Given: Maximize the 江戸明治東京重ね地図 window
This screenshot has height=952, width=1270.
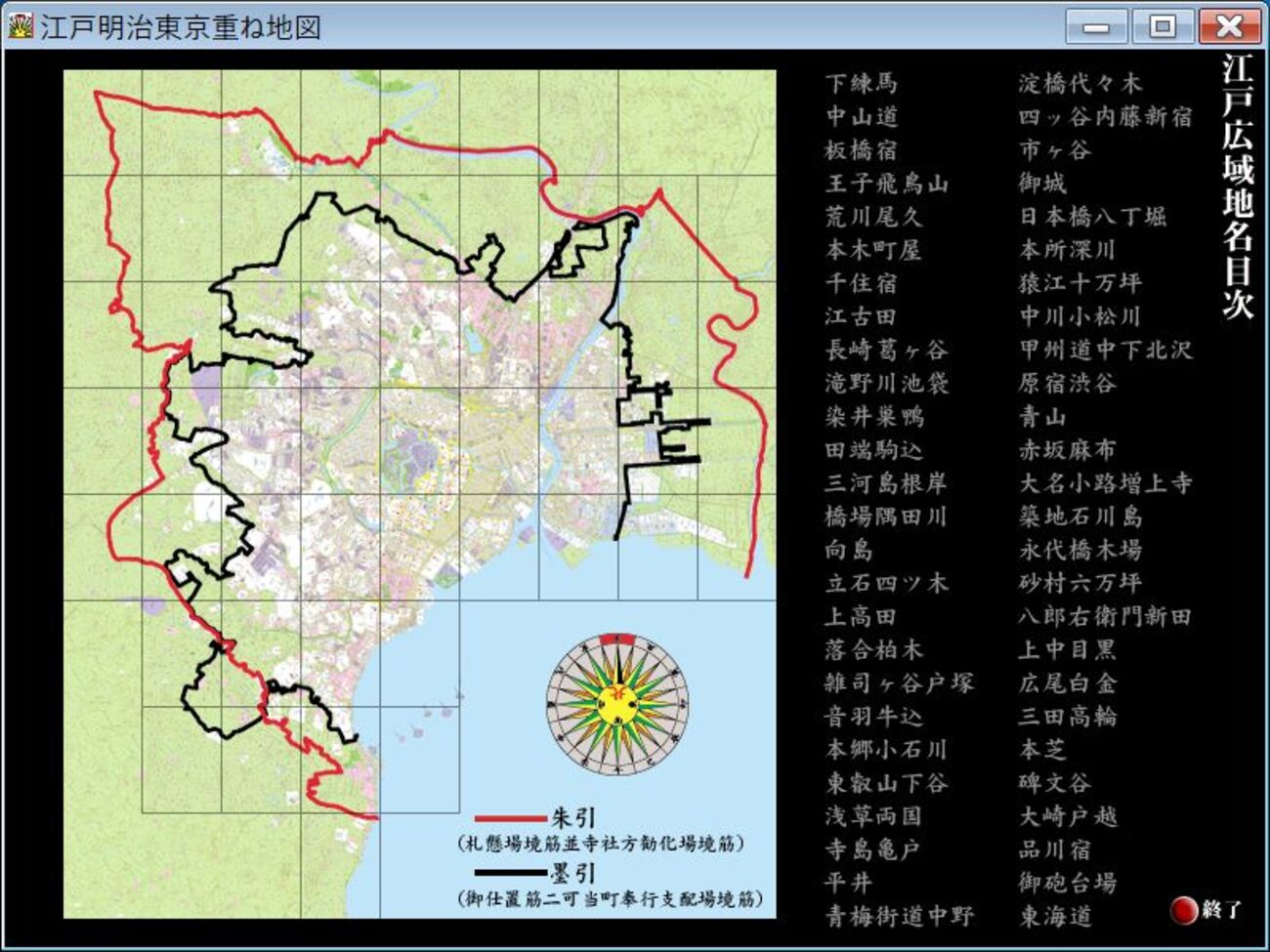Looking at the screenshot, I should [x=1162, y=26].
